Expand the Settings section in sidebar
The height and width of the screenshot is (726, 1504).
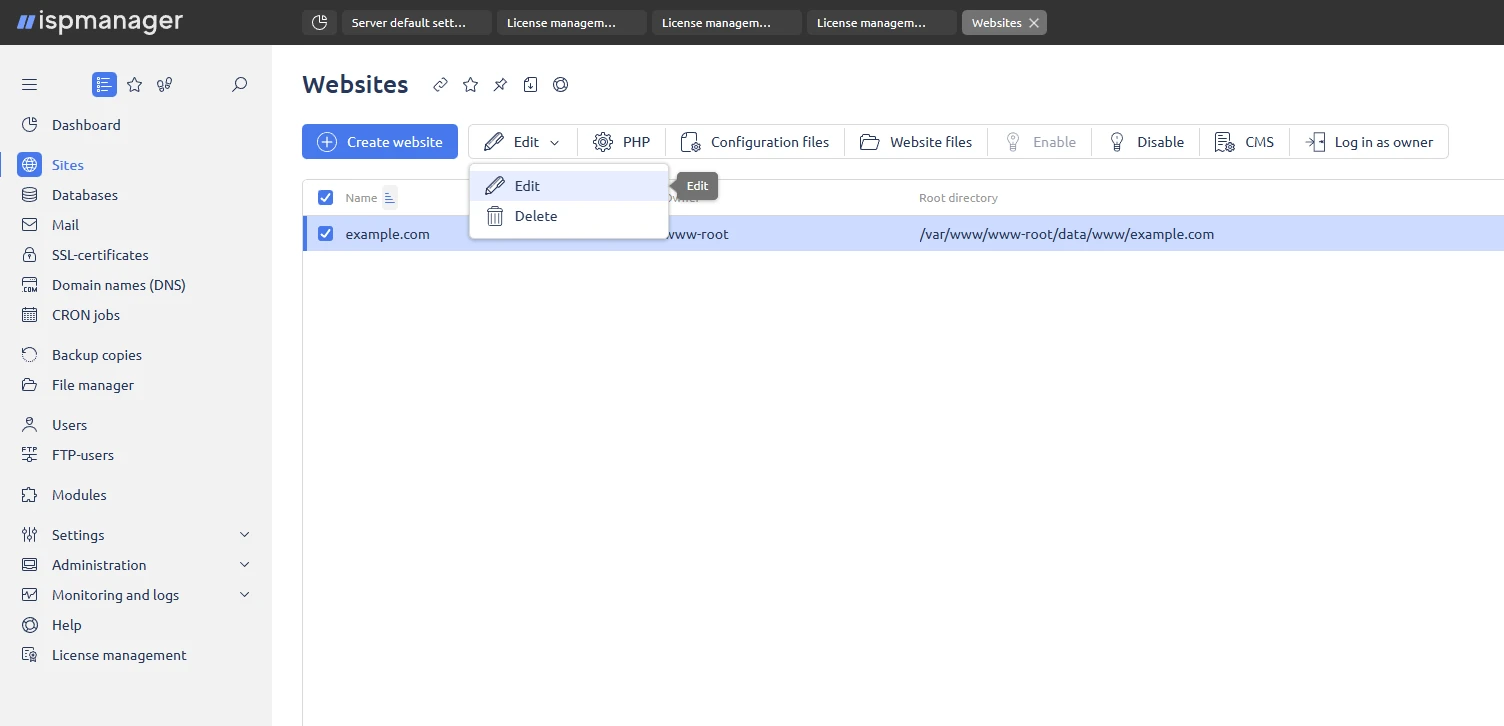point(245,535)
